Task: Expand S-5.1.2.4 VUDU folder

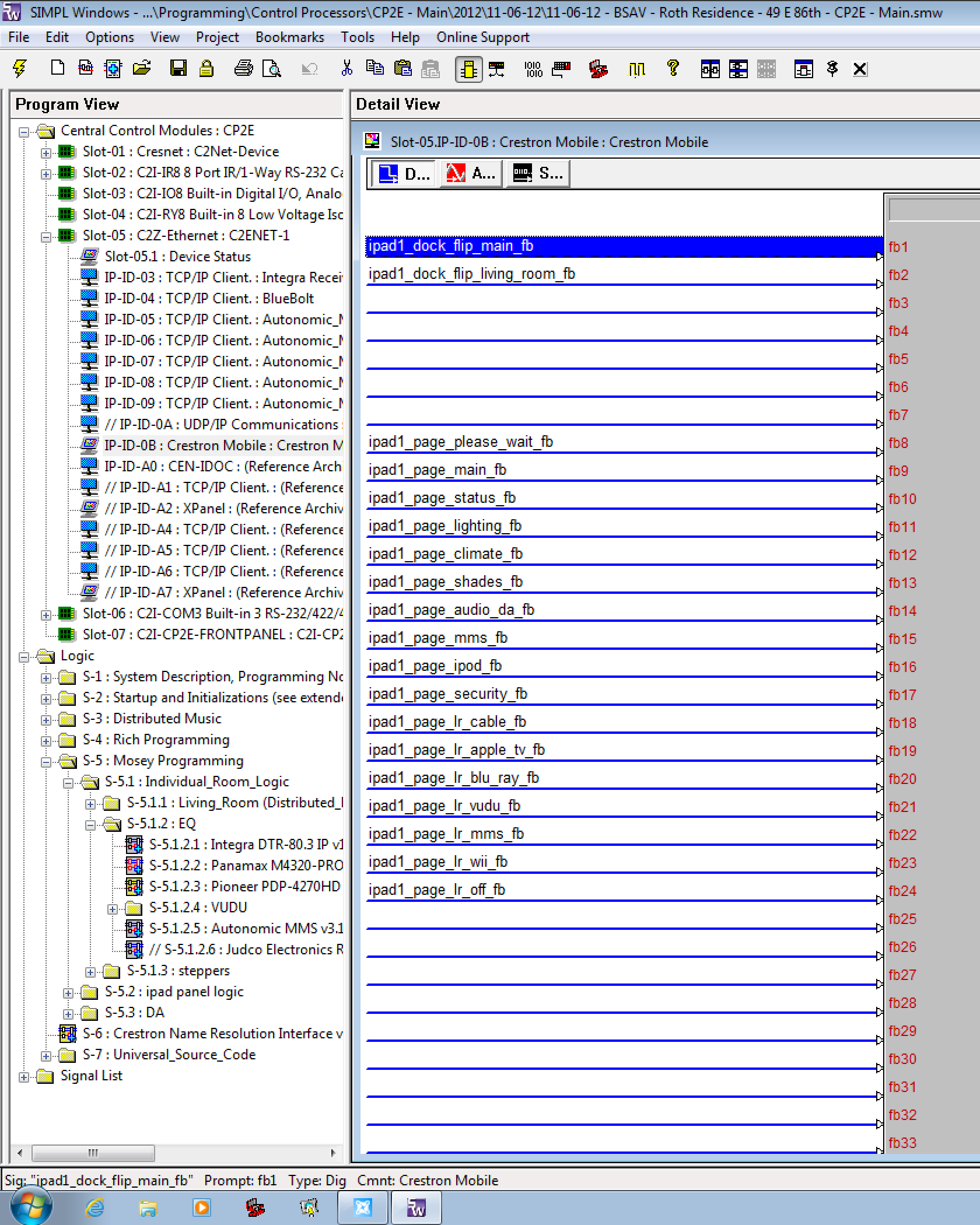Action: 113,909
